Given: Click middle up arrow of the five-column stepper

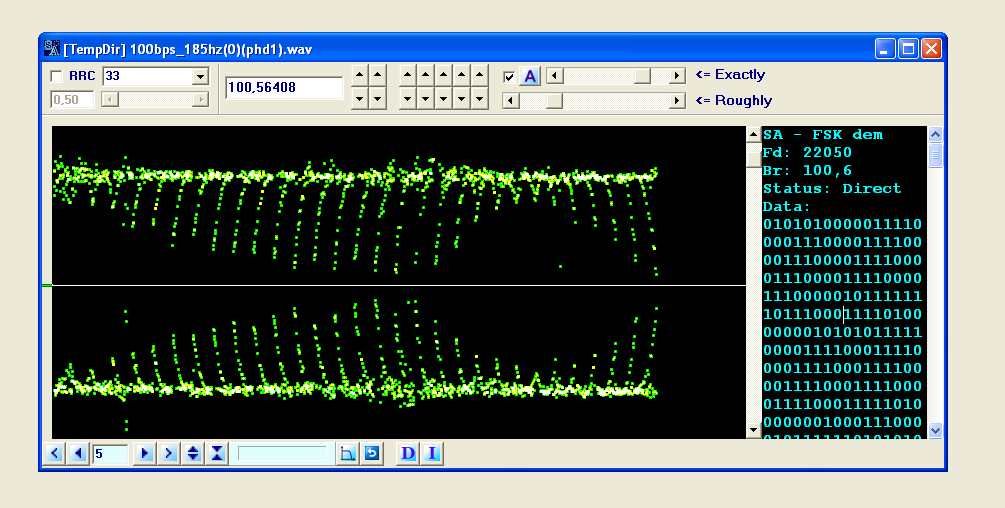Looking at the screenshot, I should click(x=444, y=76).
